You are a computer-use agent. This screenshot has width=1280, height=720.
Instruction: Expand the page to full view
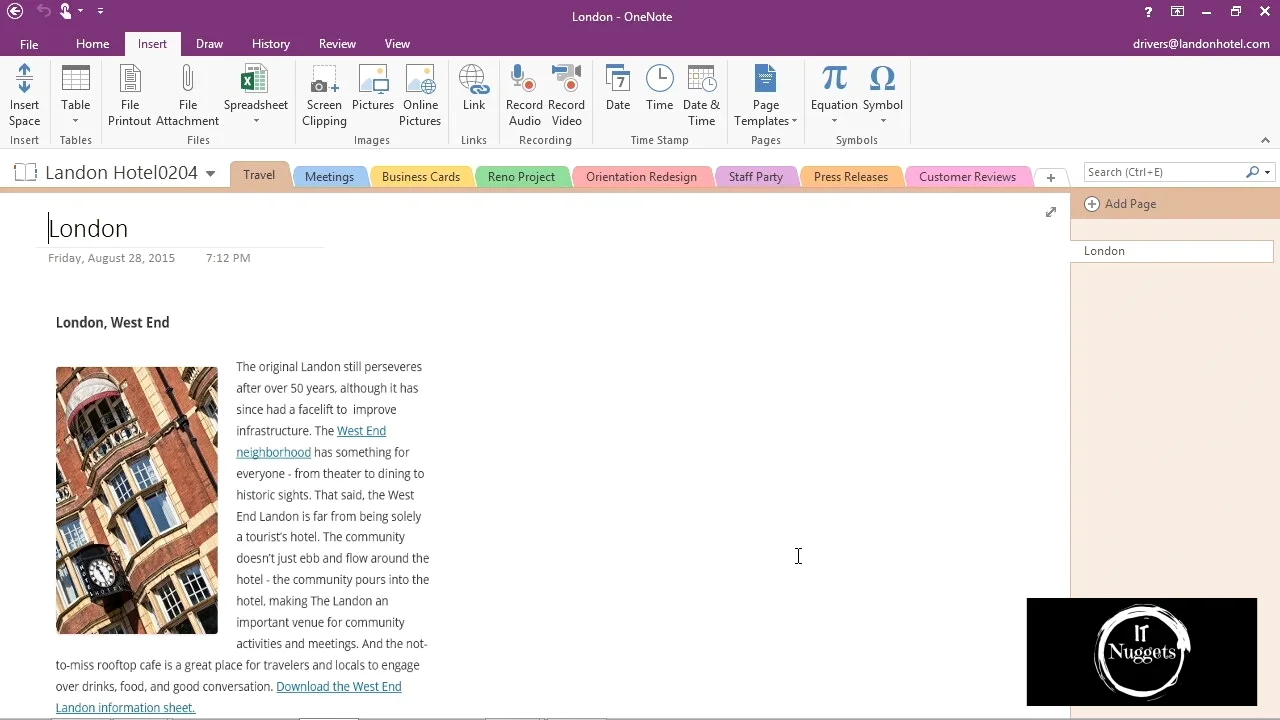click(1050, 212)
